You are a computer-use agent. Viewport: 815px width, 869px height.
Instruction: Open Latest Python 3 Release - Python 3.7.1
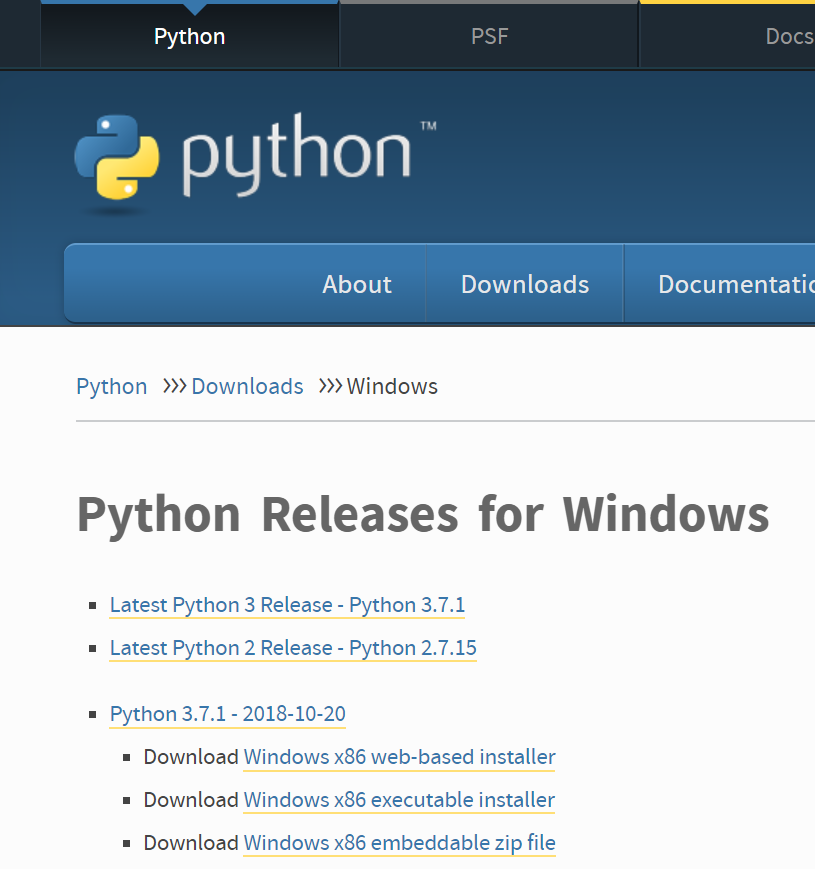287,605
